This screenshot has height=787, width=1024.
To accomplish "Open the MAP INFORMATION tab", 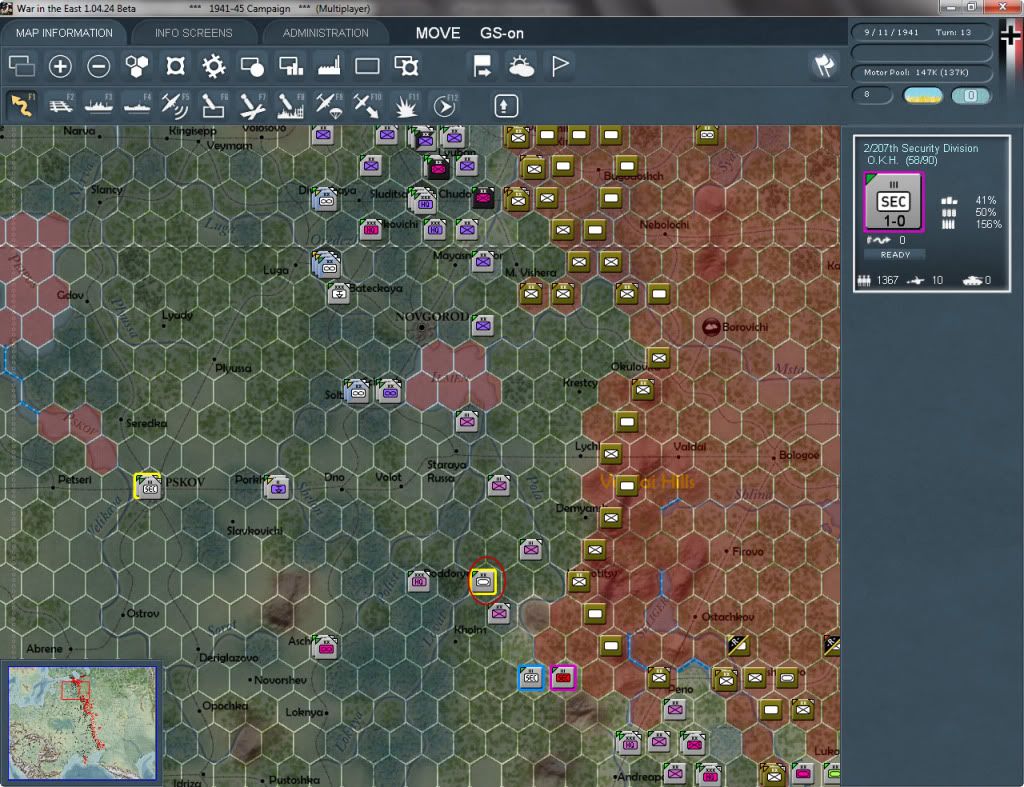I will pos(64,33).
